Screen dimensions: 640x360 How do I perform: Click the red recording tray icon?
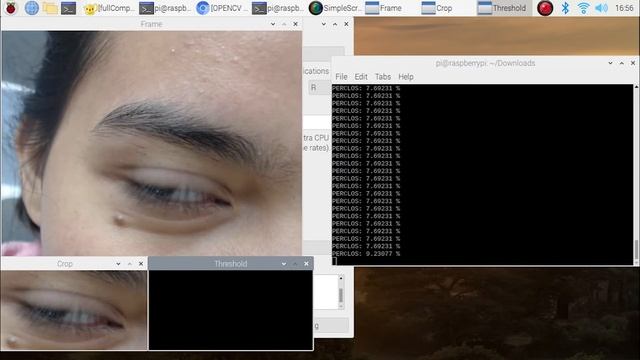point(545,8)
